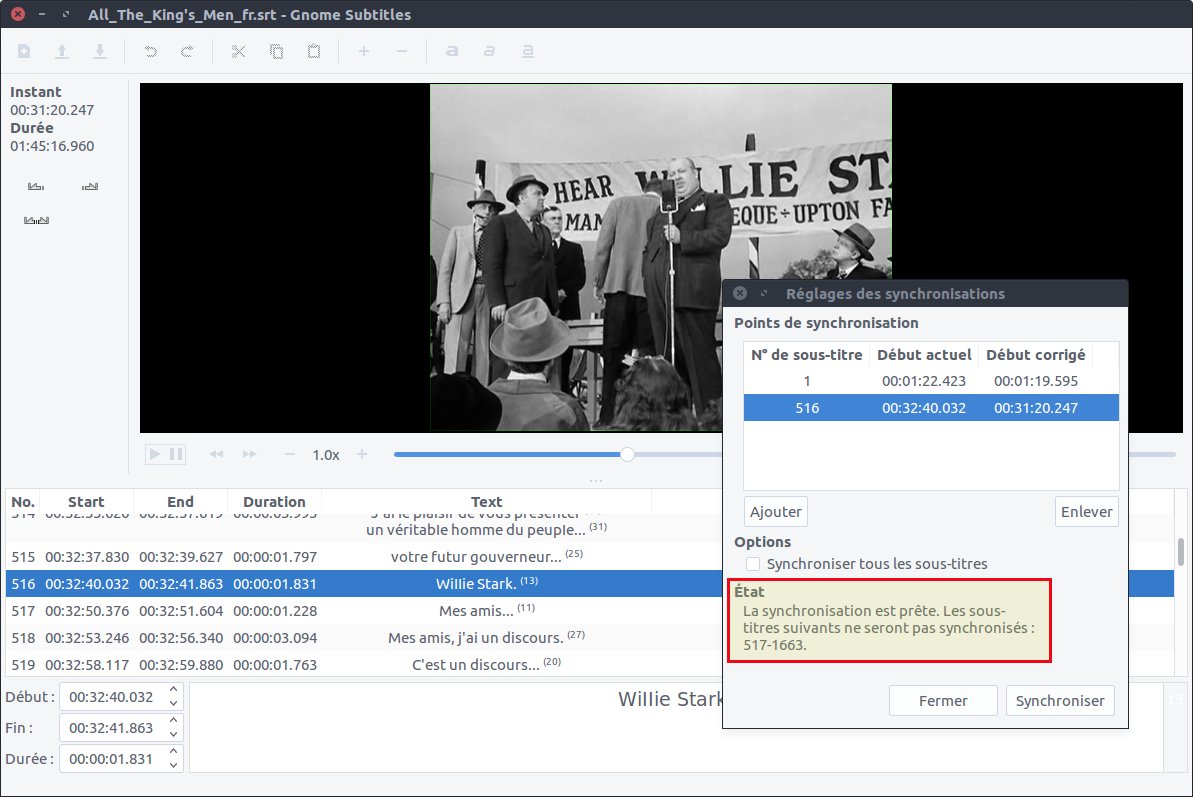
Task: Click the Fin time input field
Action: [111, 729]
